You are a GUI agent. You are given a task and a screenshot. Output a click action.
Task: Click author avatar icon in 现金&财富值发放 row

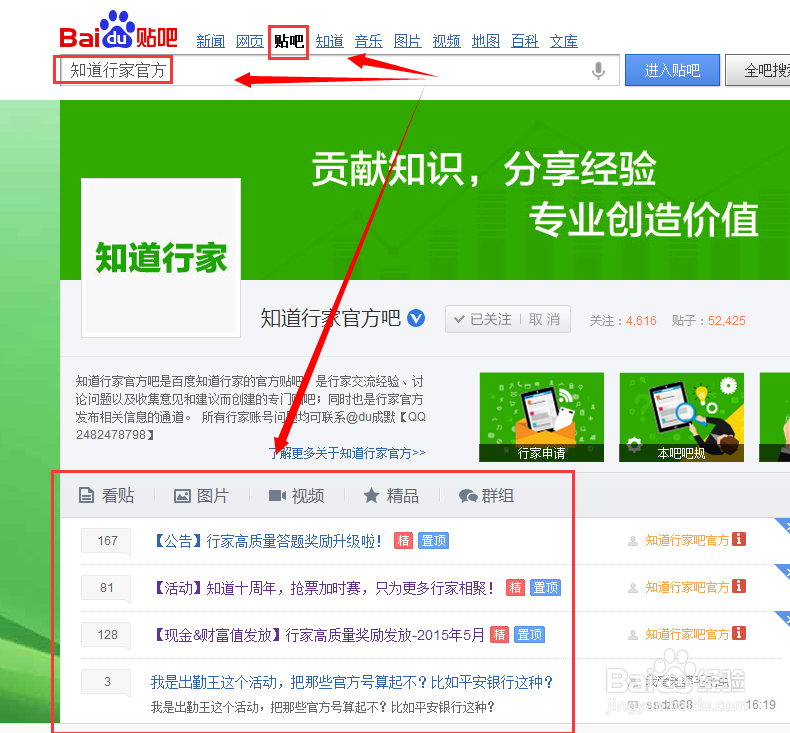633,635
